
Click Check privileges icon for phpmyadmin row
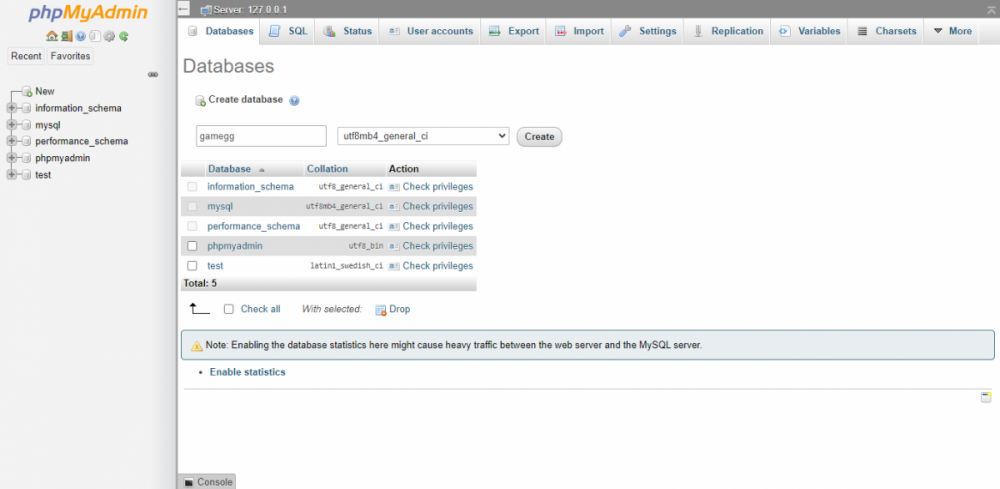(394, 246)
